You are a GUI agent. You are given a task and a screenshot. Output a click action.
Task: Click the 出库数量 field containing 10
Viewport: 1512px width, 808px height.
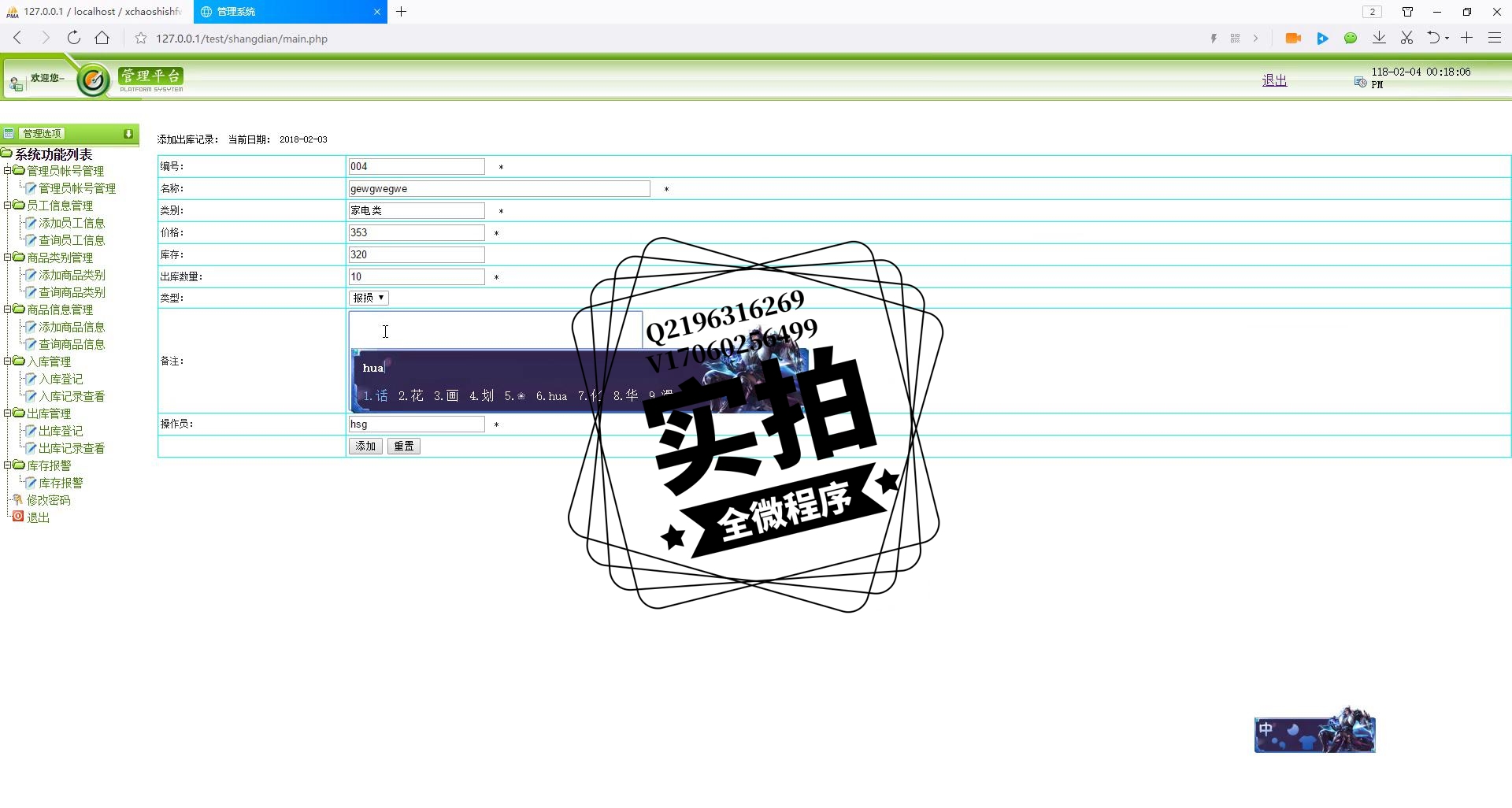[x=417, y=276]
